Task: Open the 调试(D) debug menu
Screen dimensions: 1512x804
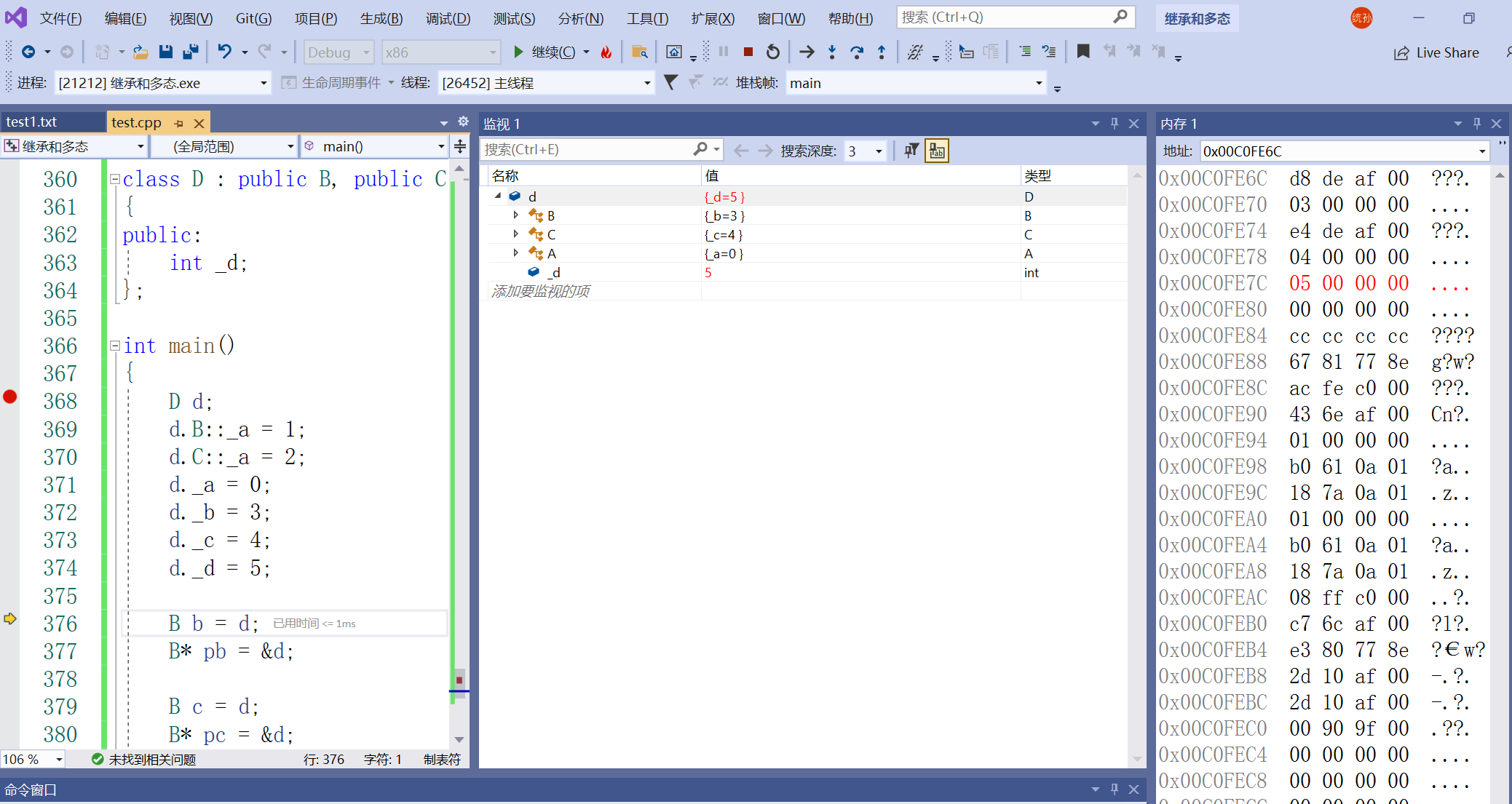Action: [x=448, y=18]
